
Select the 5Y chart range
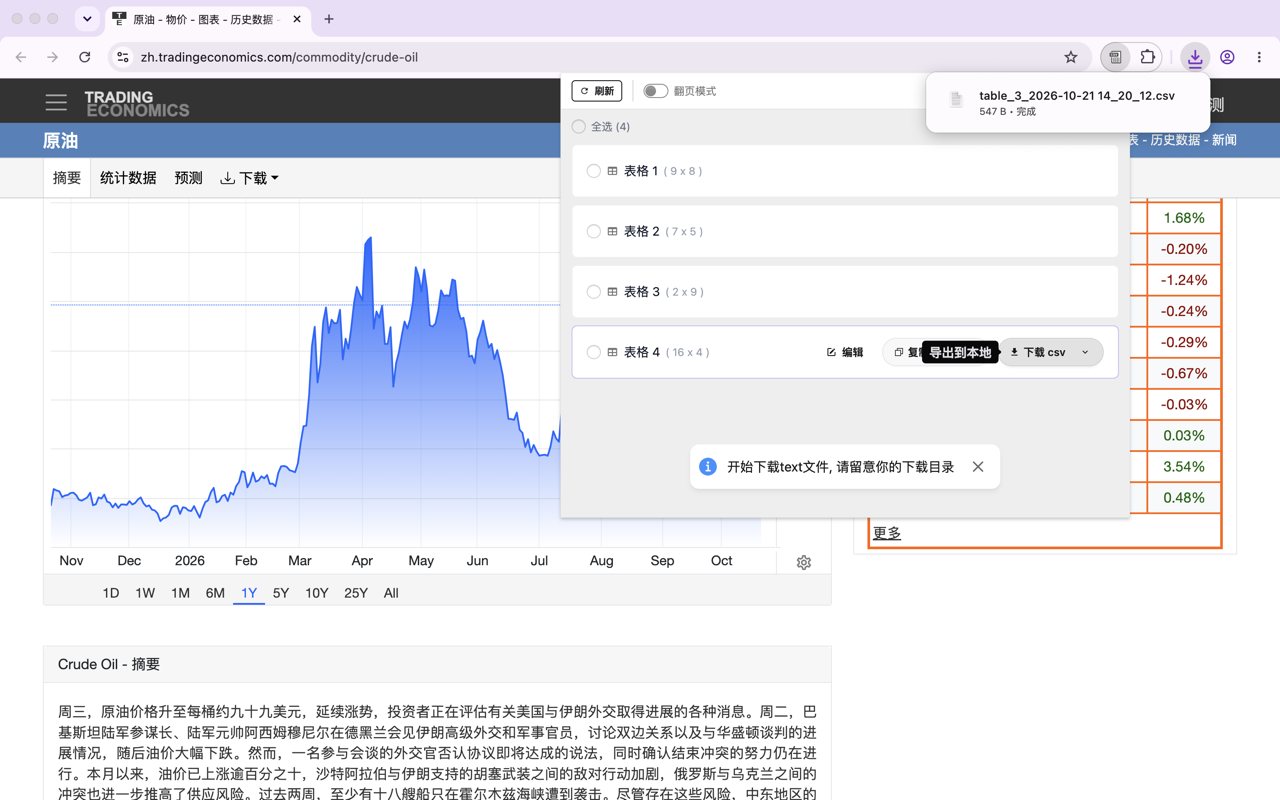[x=281, y=593]
